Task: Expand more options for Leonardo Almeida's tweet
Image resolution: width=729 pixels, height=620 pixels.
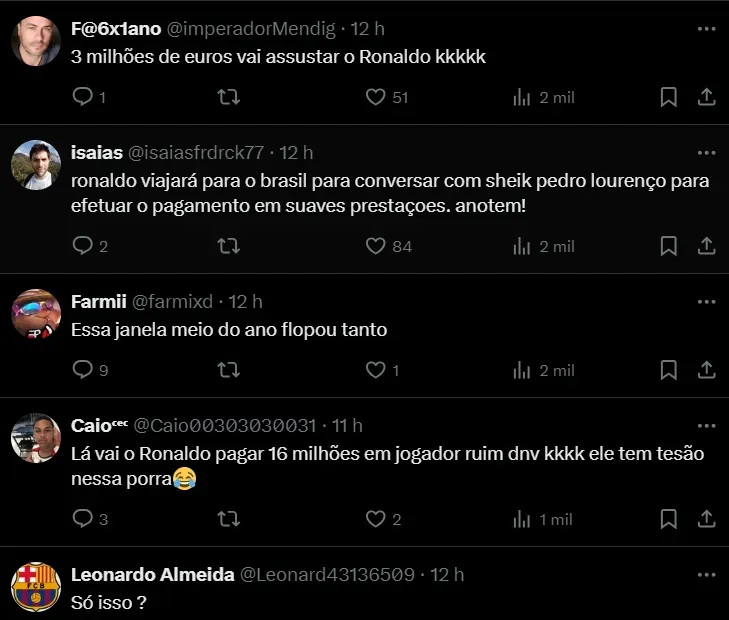Action: tap(706, 575)
